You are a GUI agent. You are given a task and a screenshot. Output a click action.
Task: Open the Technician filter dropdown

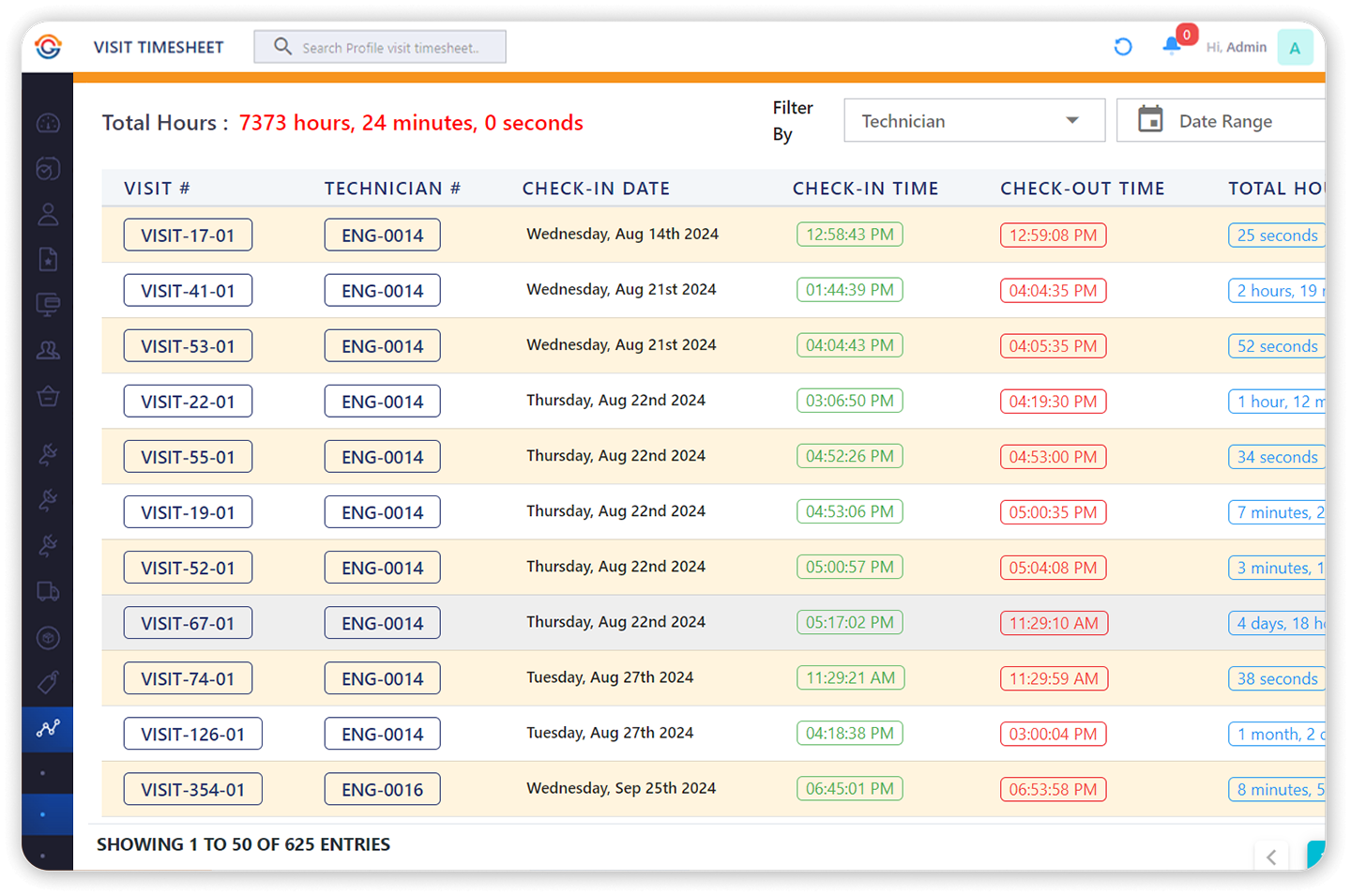tap(974, 120)
